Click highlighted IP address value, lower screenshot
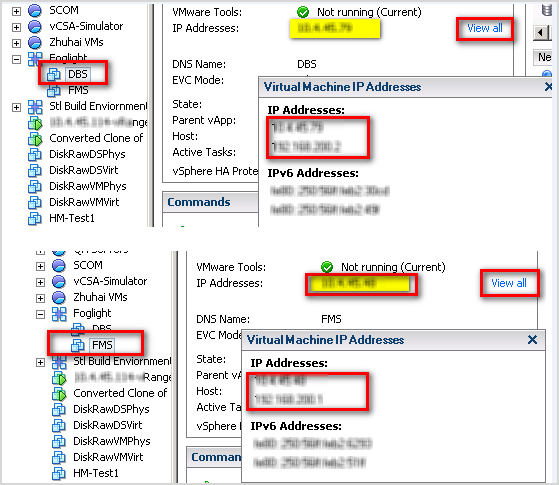 (x=361, y=284)
